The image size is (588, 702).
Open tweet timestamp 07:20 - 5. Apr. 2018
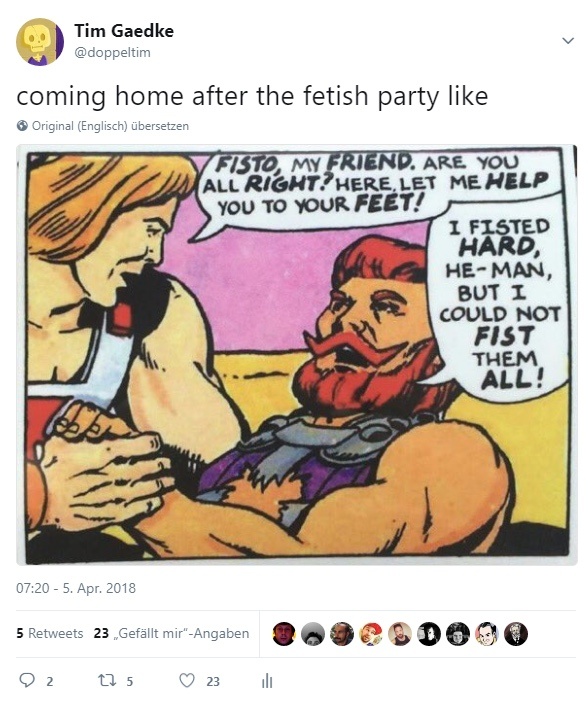coord(76,588)
